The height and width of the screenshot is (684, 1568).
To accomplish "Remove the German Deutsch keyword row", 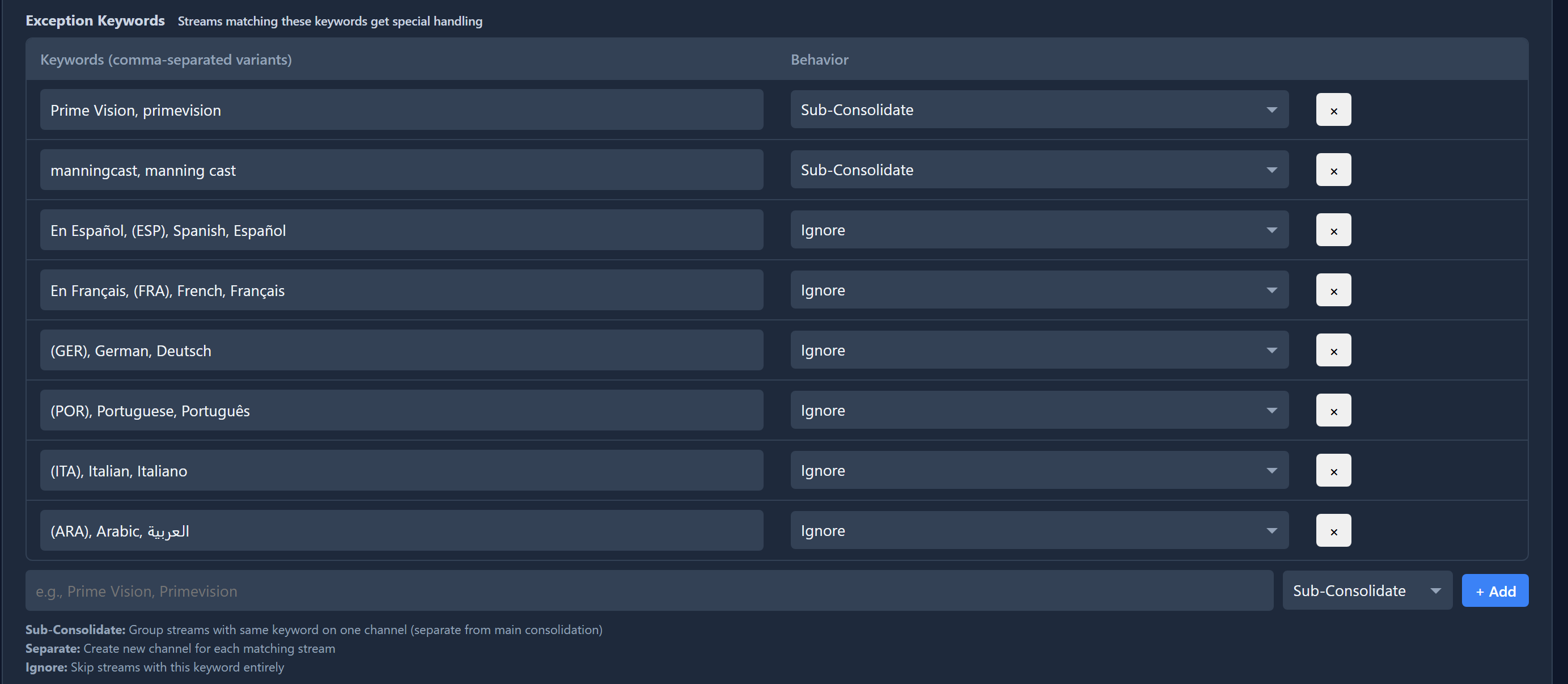I will [1333, 350].
